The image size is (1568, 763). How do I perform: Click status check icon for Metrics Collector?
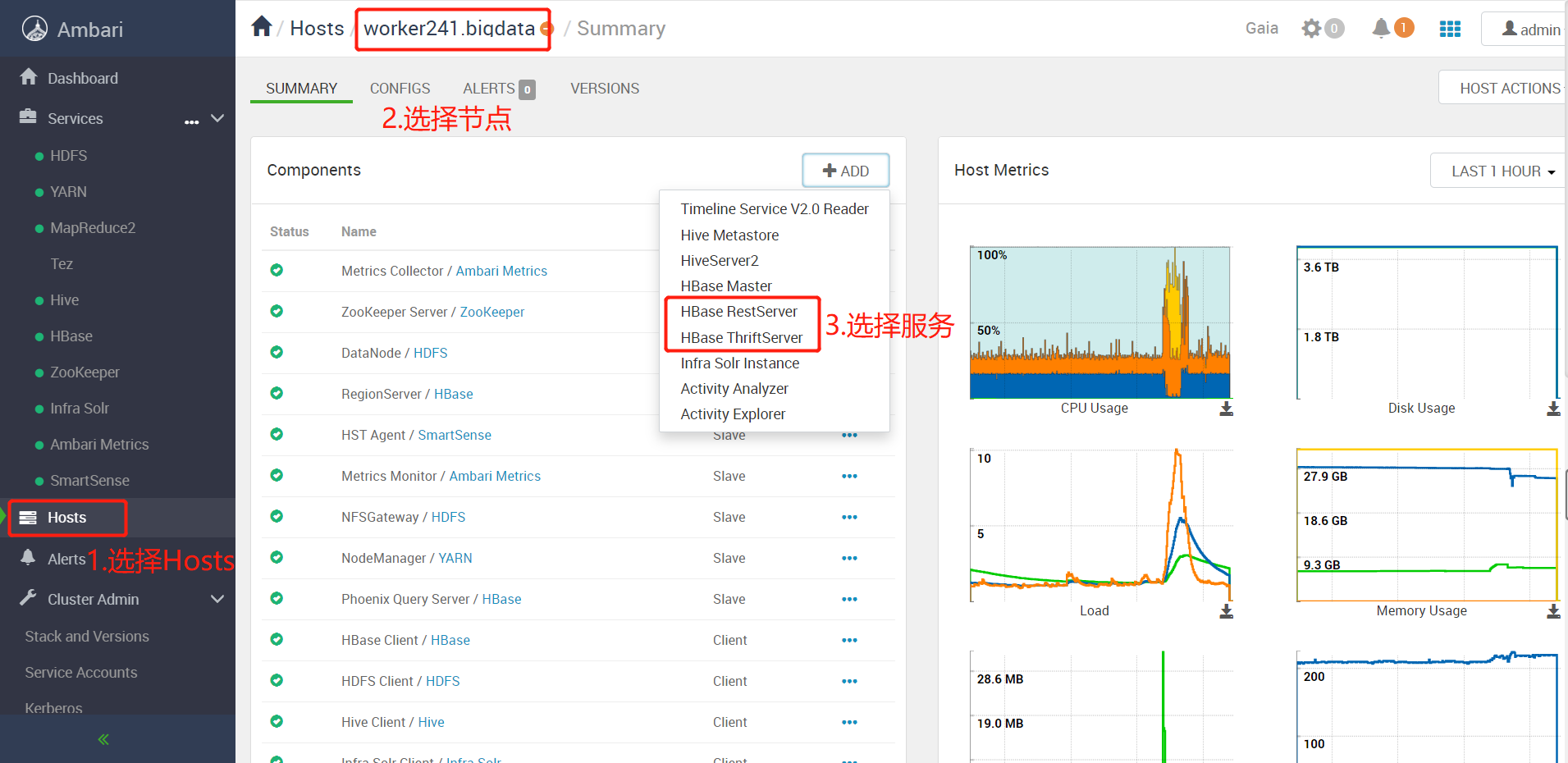pyautogui.click(x=277, y=270)
